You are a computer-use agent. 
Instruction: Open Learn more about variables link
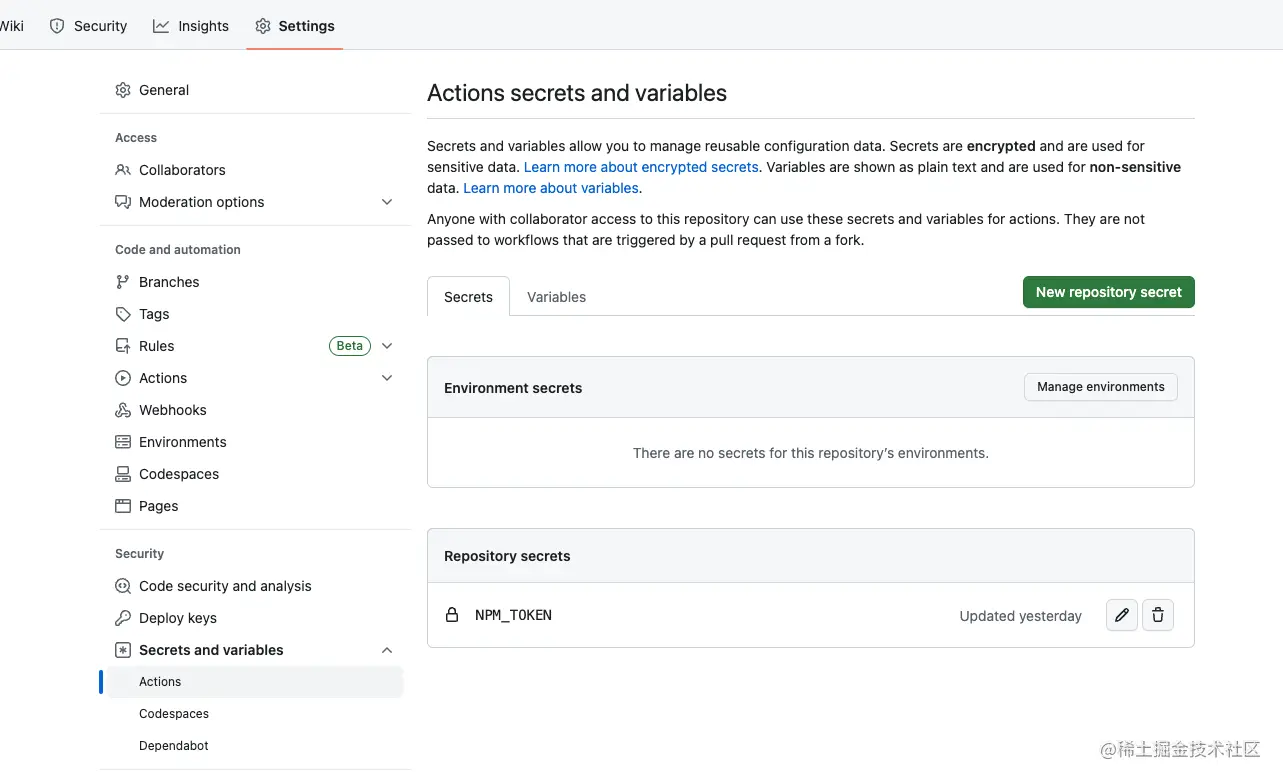coord(550,188)
